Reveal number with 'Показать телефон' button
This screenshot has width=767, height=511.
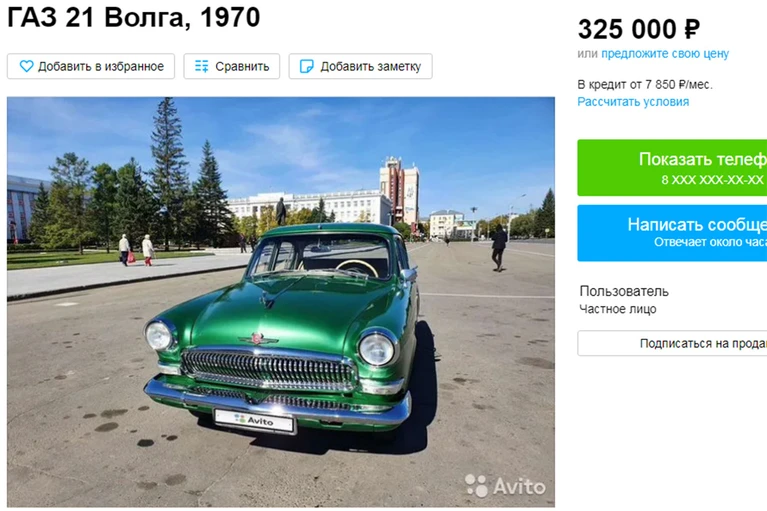tap(672, 168)
